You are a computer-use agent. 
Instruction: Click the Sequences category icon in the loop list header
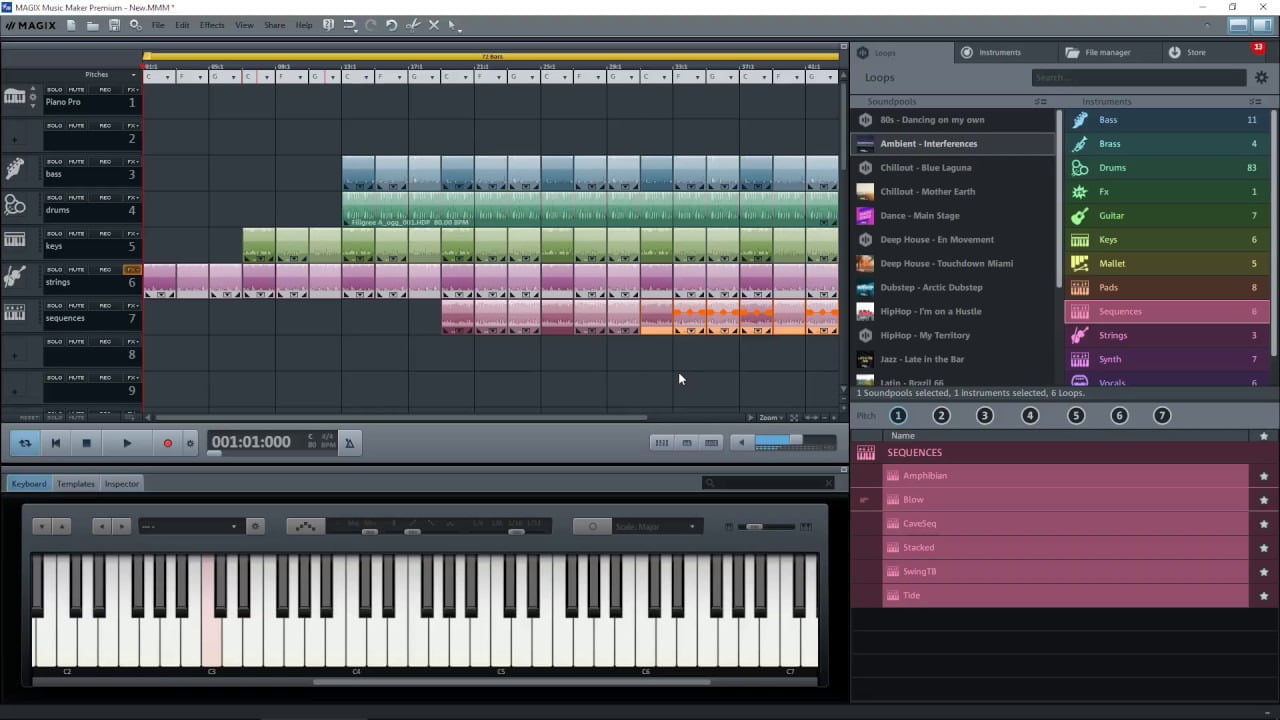pyautogui.click(x=866, y=452)
